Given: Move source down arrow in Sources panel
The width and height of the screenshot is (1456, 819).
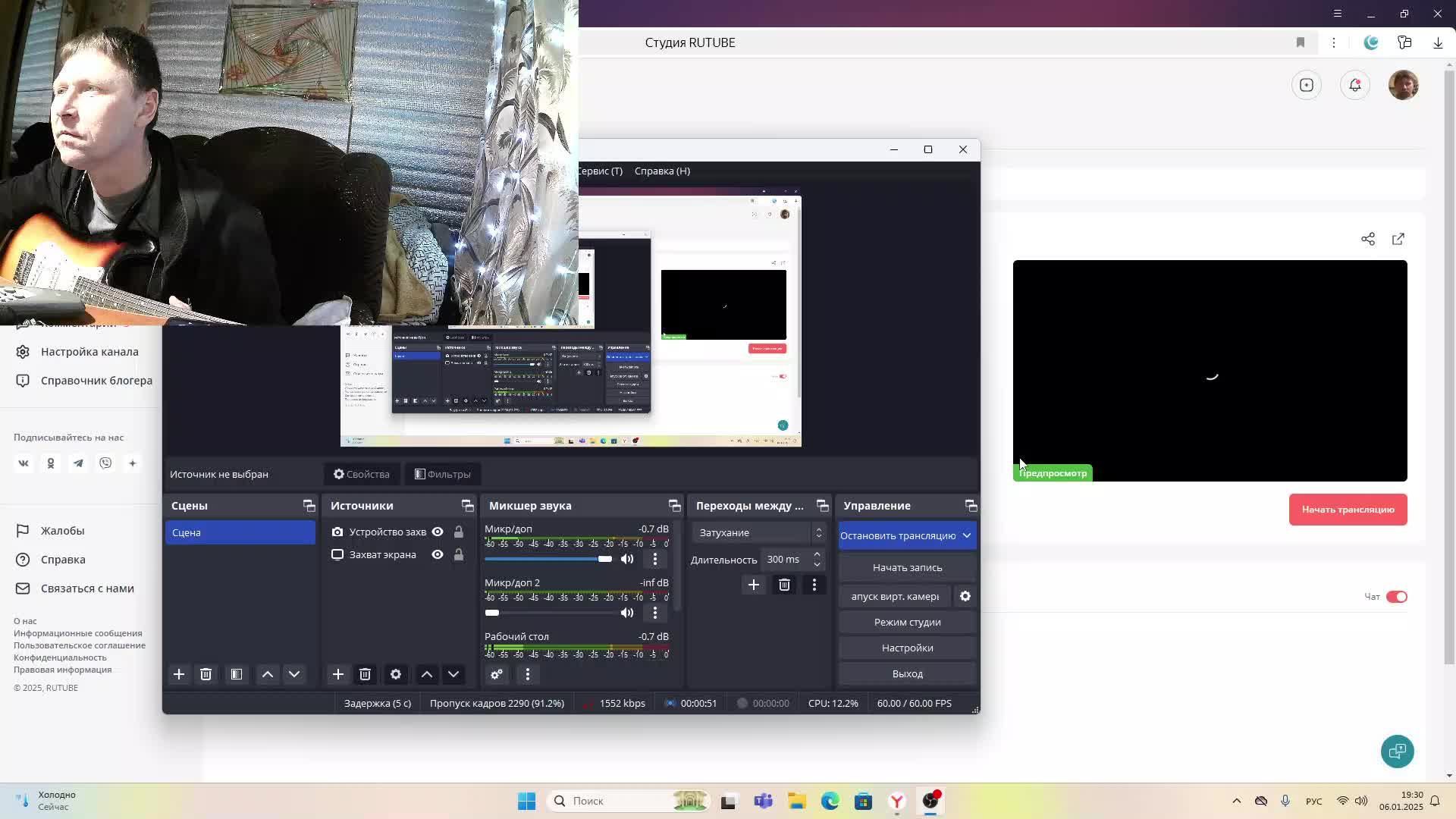Looking at the screenshot, I should [453, 674].
